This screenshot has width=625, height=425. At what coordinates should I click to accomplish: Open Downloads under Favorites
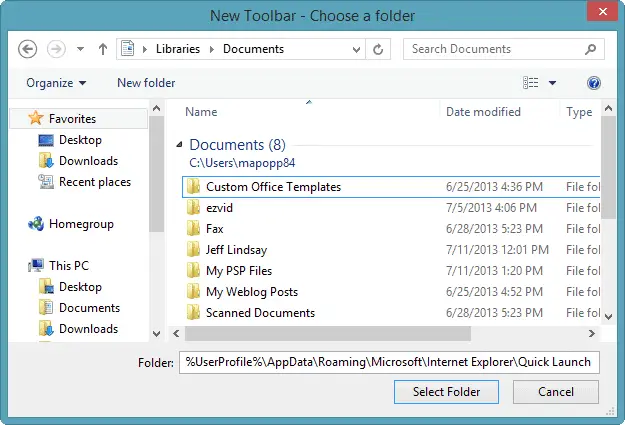tap(88, 161)
